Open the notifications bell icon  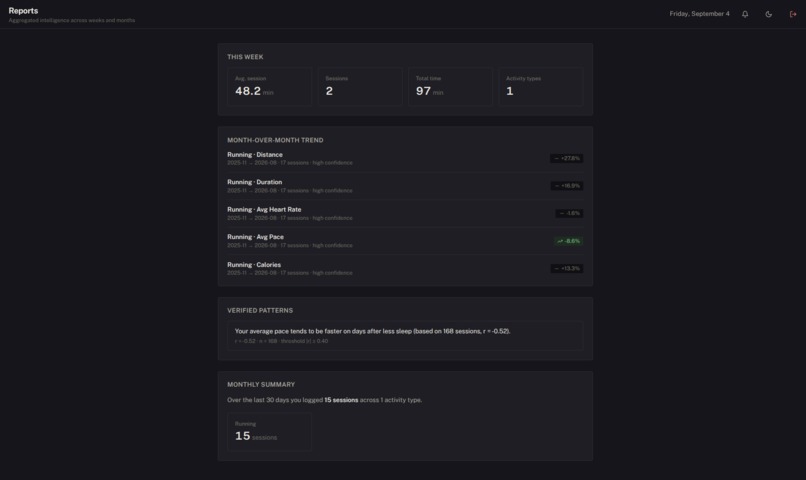click(745, 14)
